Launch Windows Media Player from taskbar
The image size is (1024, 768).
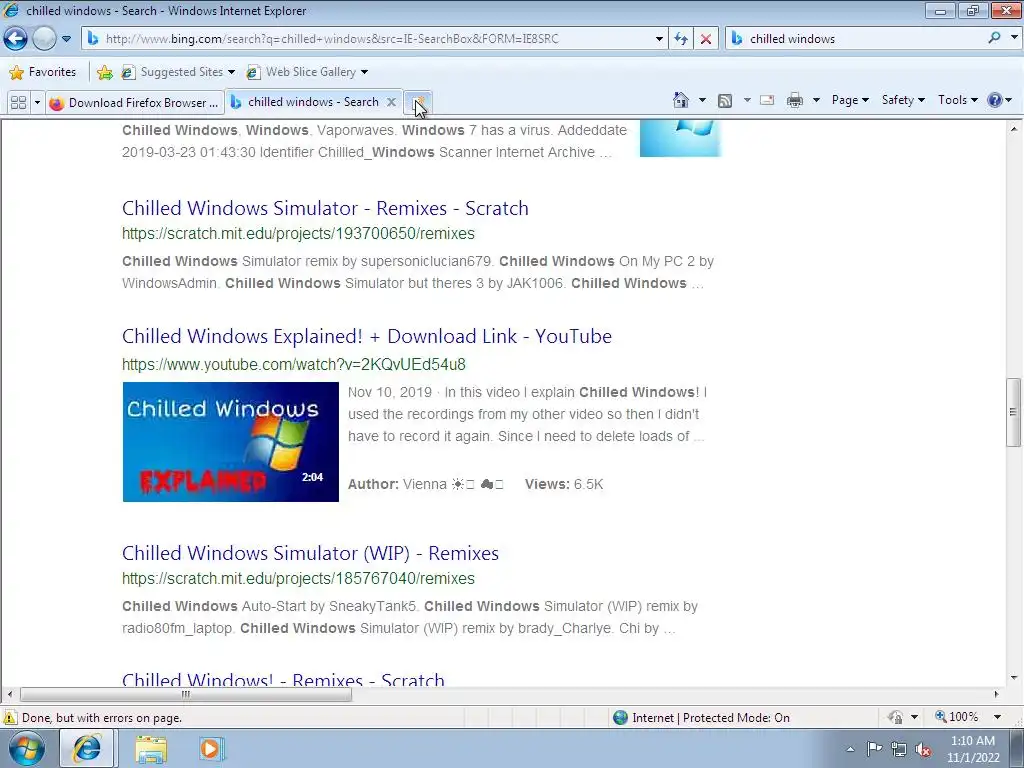[x=210, y=749]
